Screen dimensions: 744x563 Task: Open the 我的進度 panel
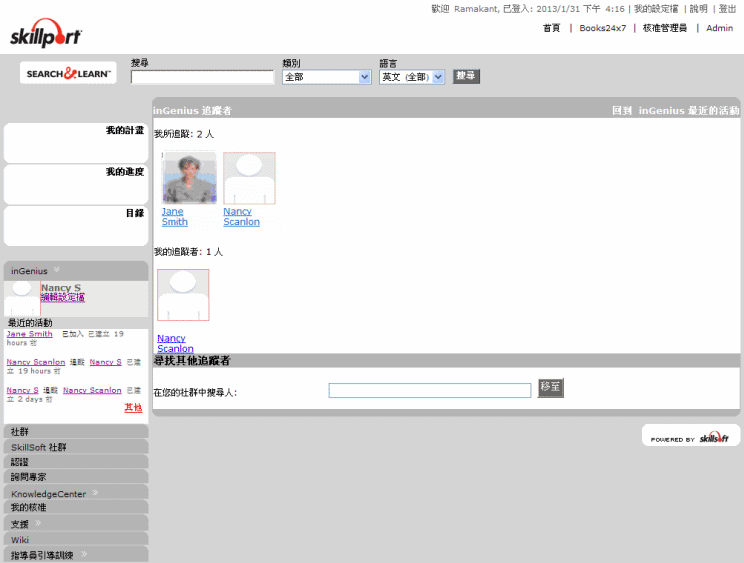click(76, 185)
